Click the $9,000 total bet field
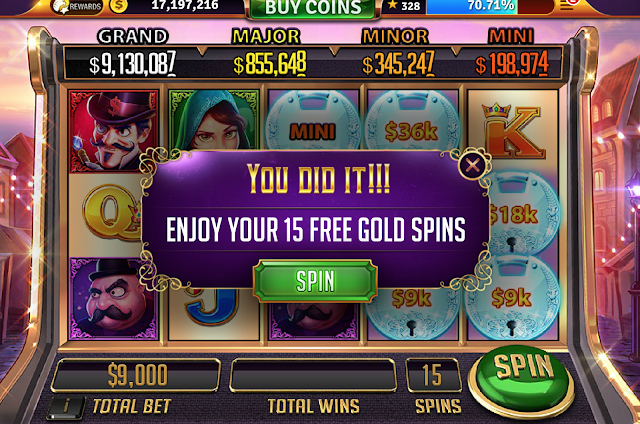 tap(136, 375)
